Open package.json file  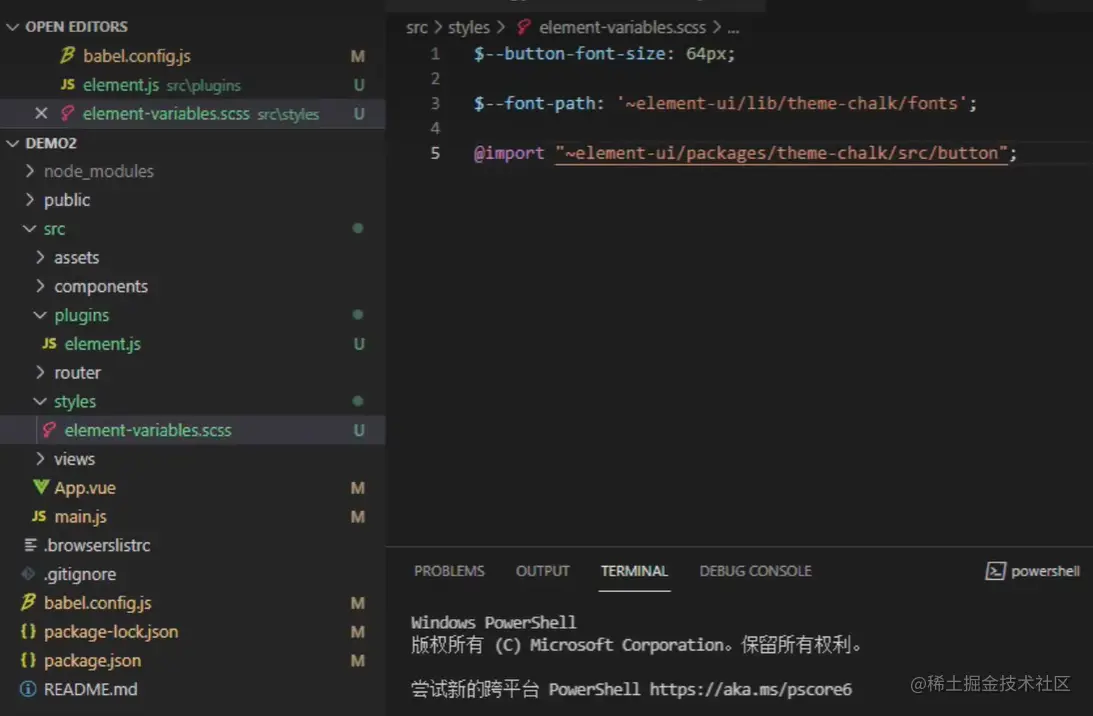tap(92, 660)
